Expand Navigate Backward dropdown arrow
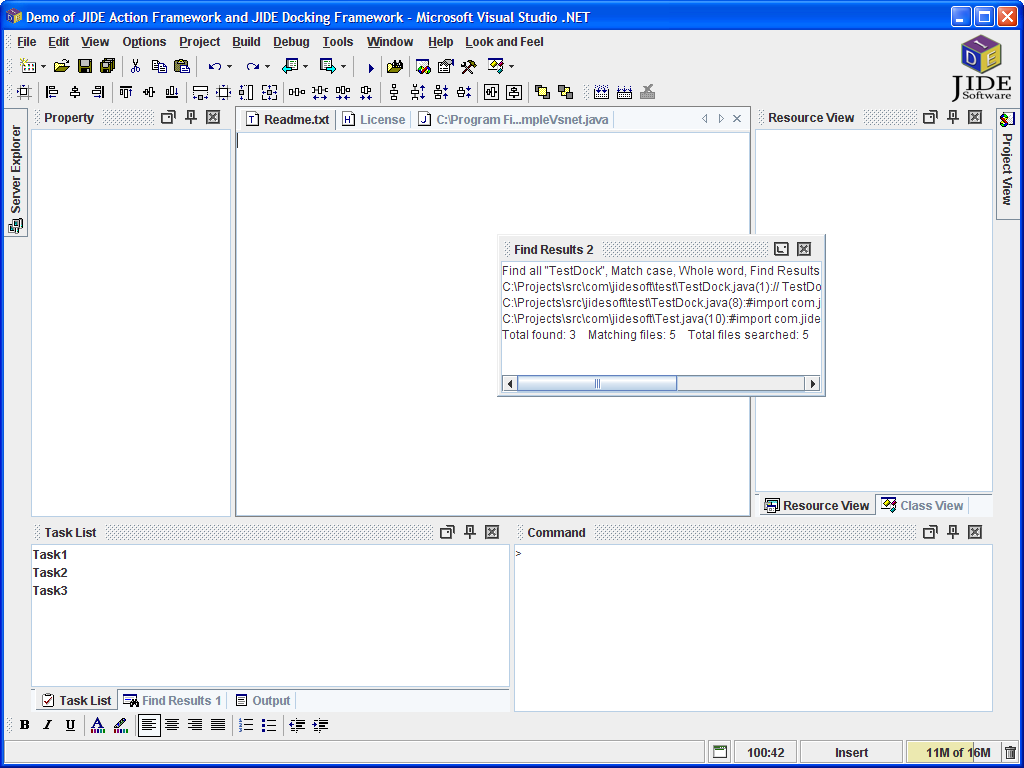This screenshot has width=1024, height=768. (x=305, y=67)
